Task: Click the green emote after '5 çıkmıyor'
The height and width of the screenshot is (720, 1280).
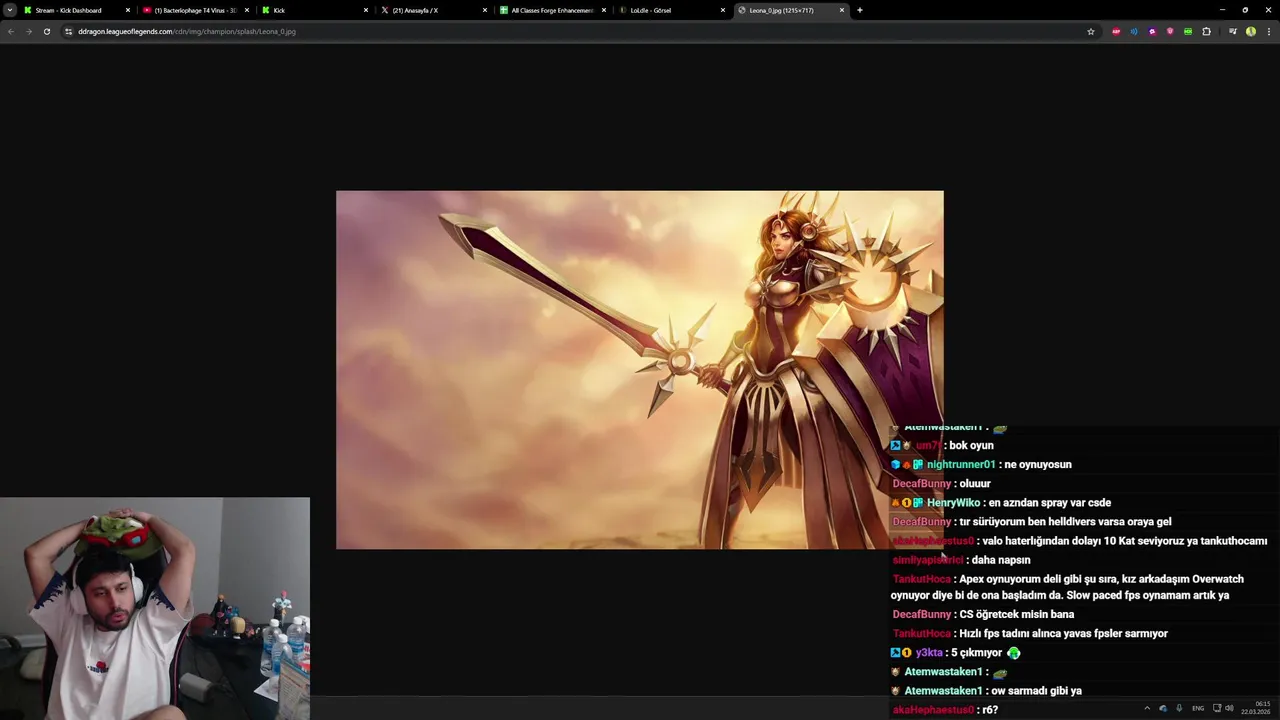Action: [1013, 653]
